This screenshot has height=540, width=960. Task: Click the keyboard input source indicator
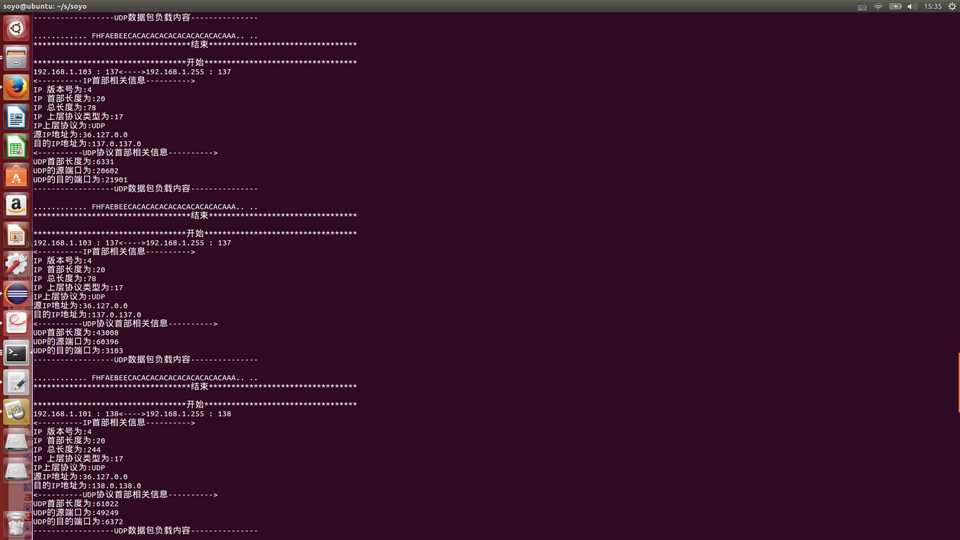pyautogui.click(x=862, y=6)
